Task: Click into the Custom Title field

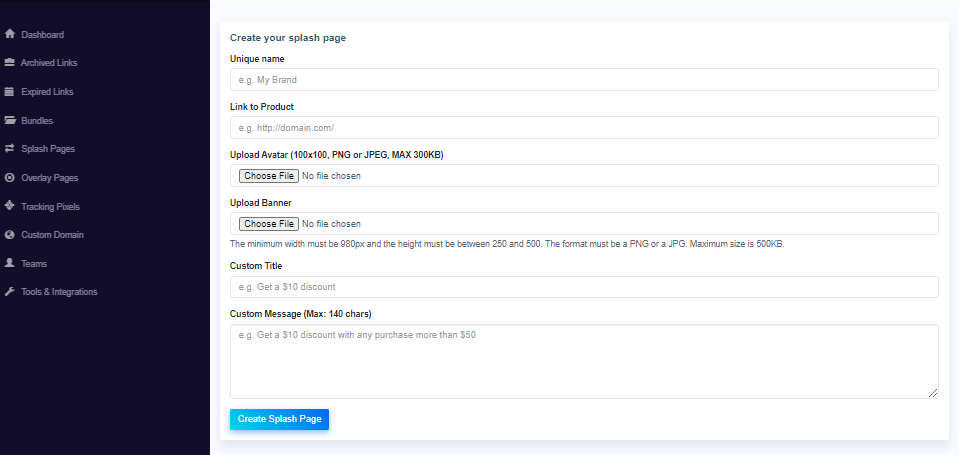Action: [584, 288]
